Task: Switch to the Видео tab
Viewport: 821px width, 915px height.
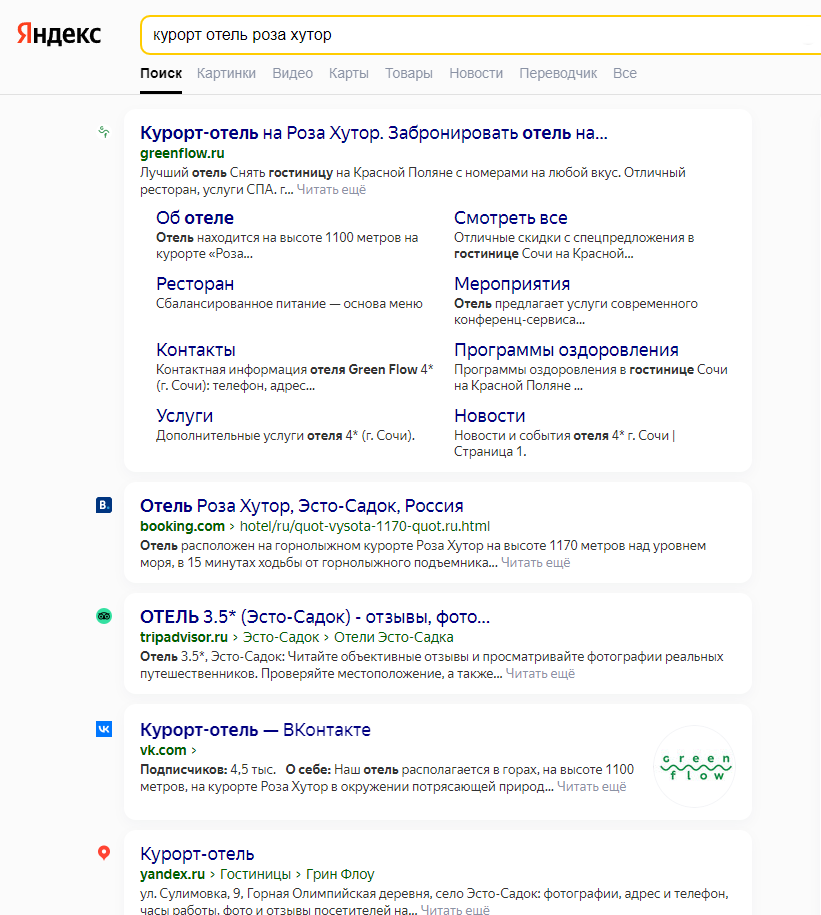Action: pyautogui.click(x=293, y=74)
